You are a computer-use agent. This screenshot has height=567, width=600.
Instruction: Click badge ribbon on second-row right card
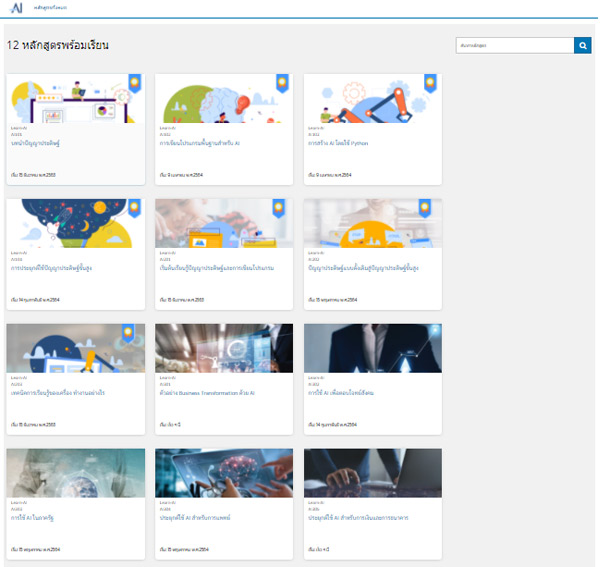pyautogui.click(x=430, y=208)
